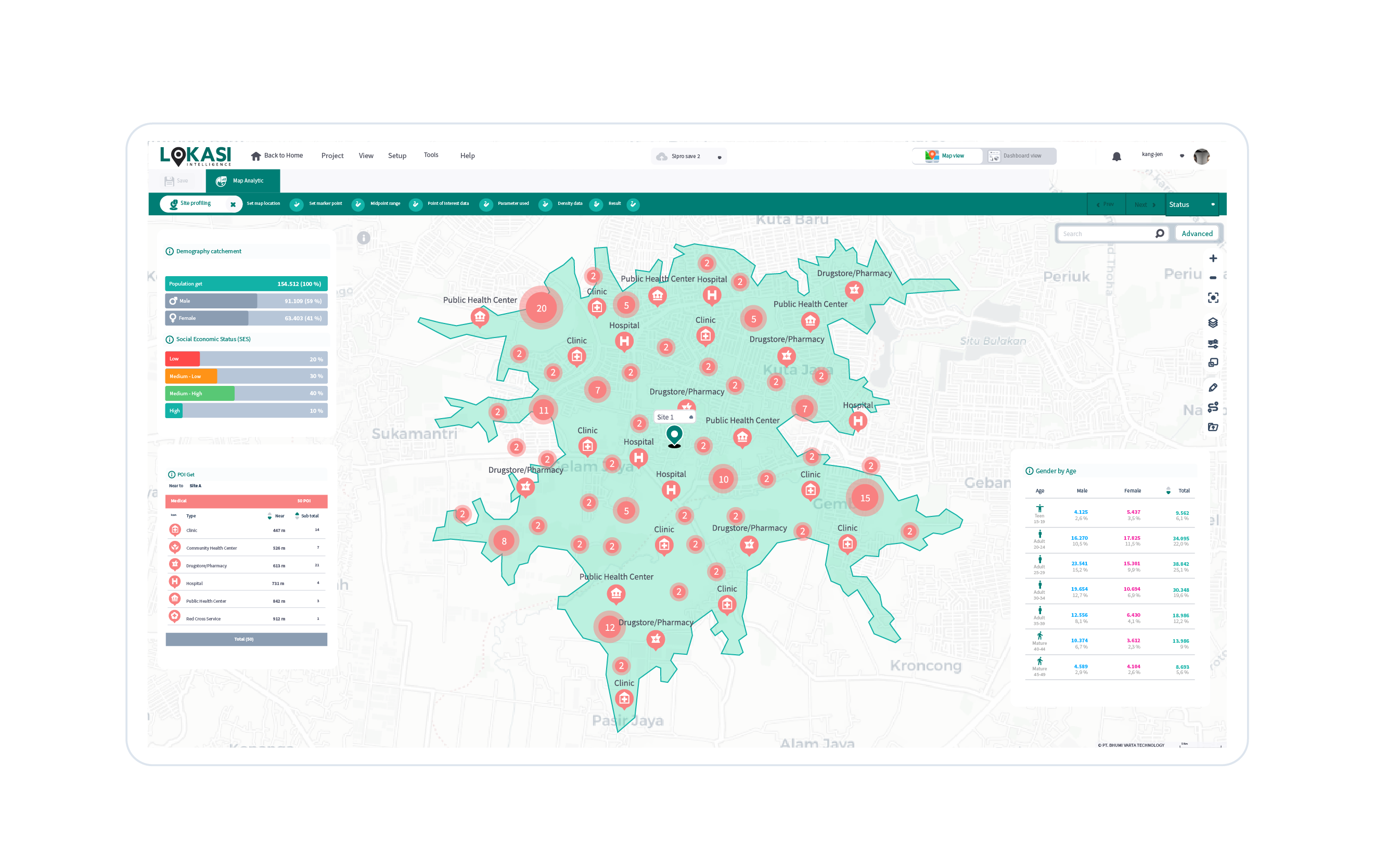1400x868 pixels.
Task: Click the Low SES red bar
Action: pyautogui.click(x=182, y=359)
